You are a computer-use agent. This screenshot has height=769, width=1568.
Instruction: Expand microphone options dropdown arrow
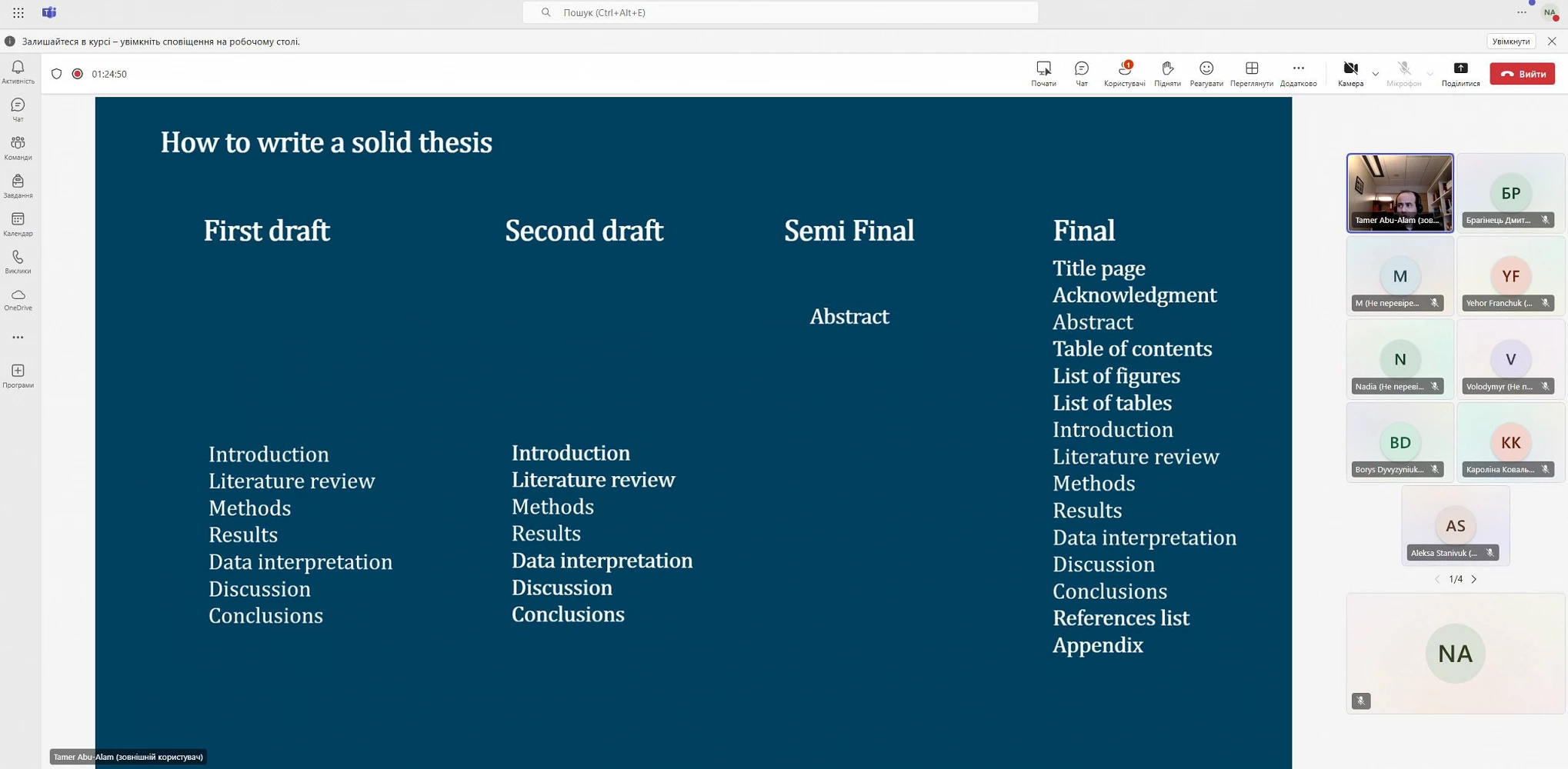coord(1430,75)
